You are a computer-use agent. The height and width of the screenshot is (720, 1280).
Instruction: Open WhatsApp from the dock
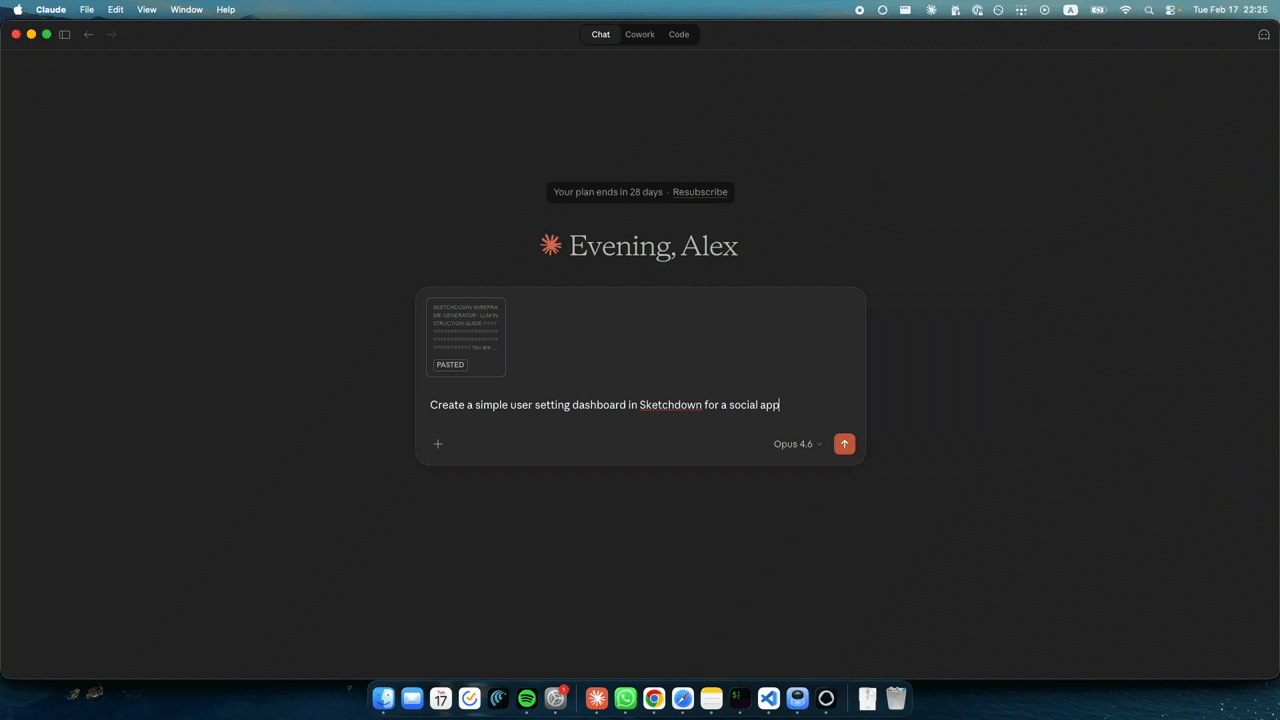click(626, 698)
